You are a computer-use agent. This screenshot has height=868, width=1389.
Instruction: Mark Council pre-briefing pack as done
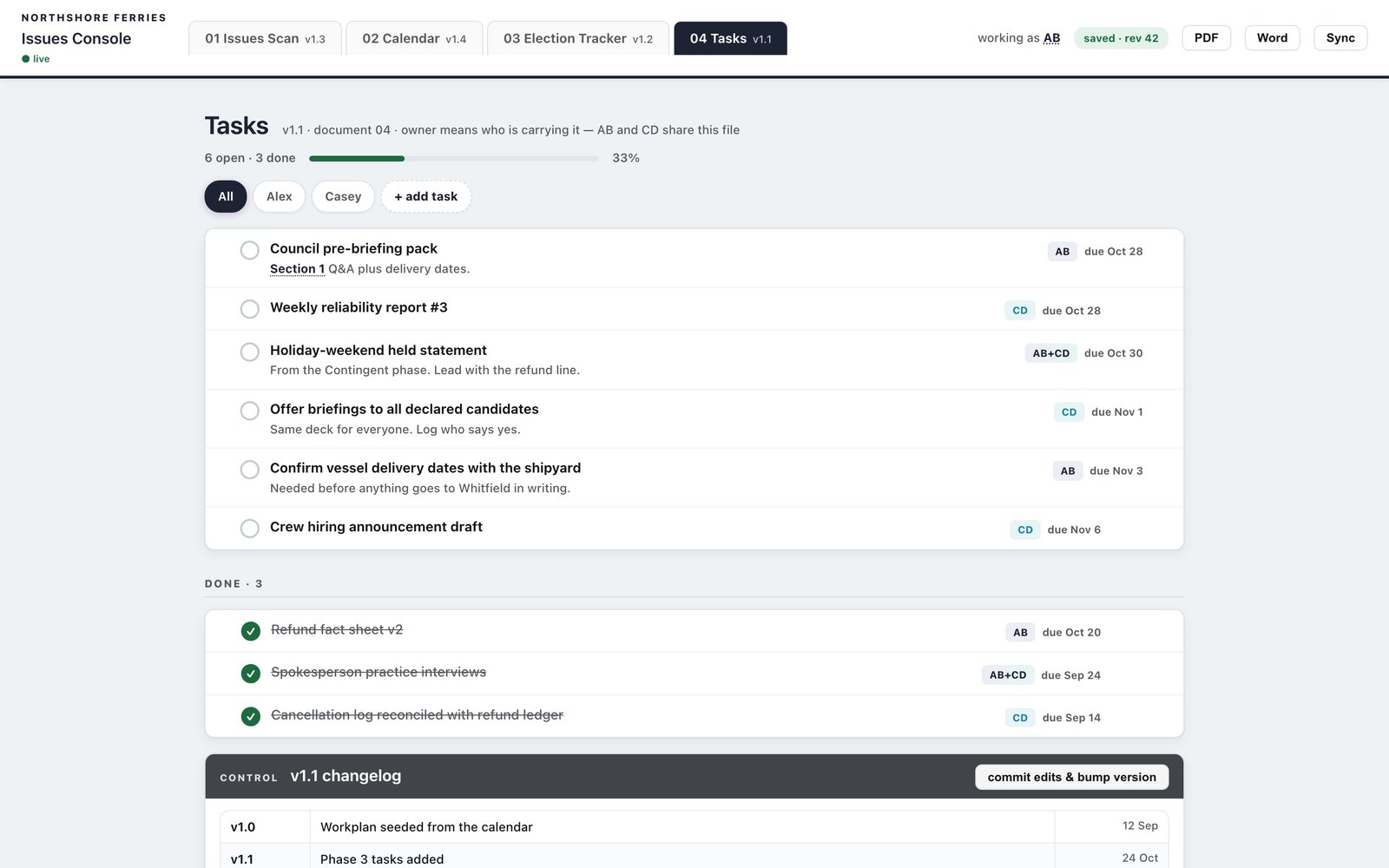tap(249, 251)
